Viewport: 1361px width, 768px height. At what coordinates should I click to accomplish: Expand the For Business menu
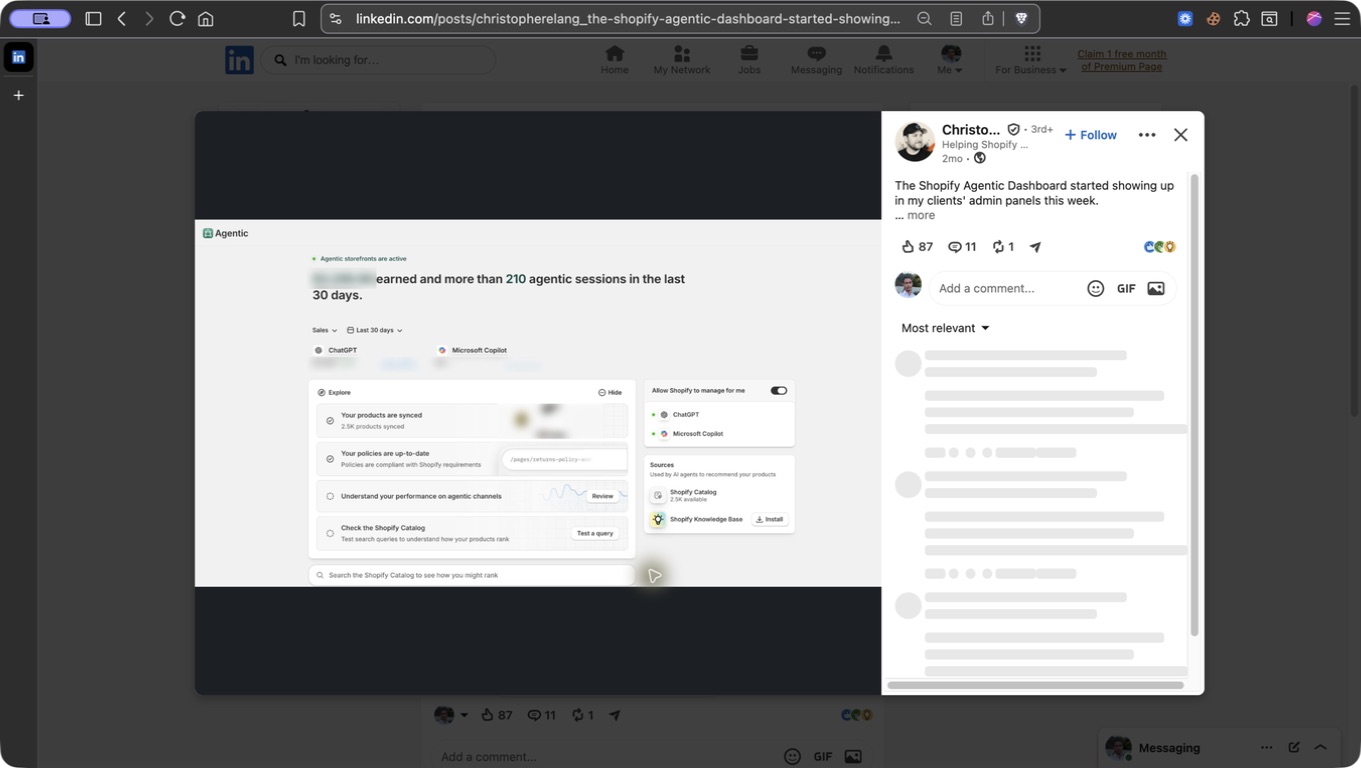(1031, 60)
